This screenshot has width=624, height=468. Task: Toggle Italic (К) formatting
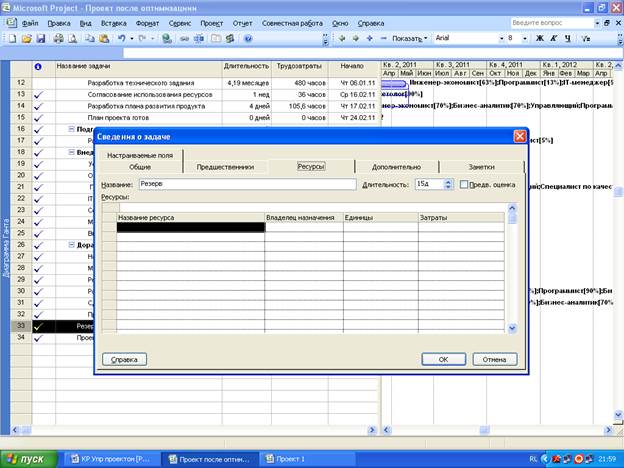[x=553, y=38]
